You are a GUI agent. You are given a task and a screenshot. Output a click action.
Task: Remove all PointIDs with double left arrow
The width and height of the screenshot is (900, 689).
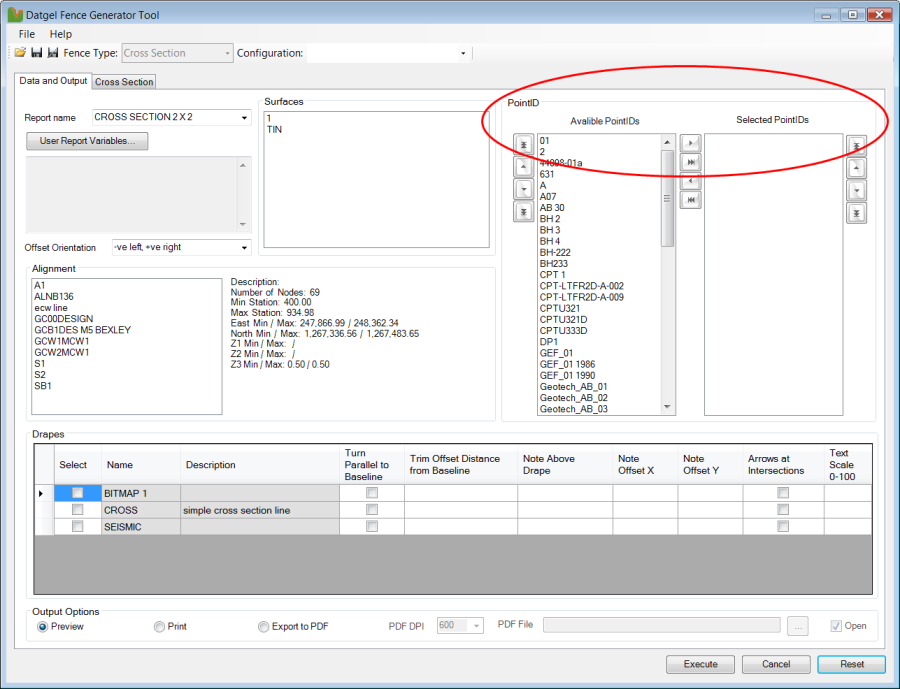point(691,200)
